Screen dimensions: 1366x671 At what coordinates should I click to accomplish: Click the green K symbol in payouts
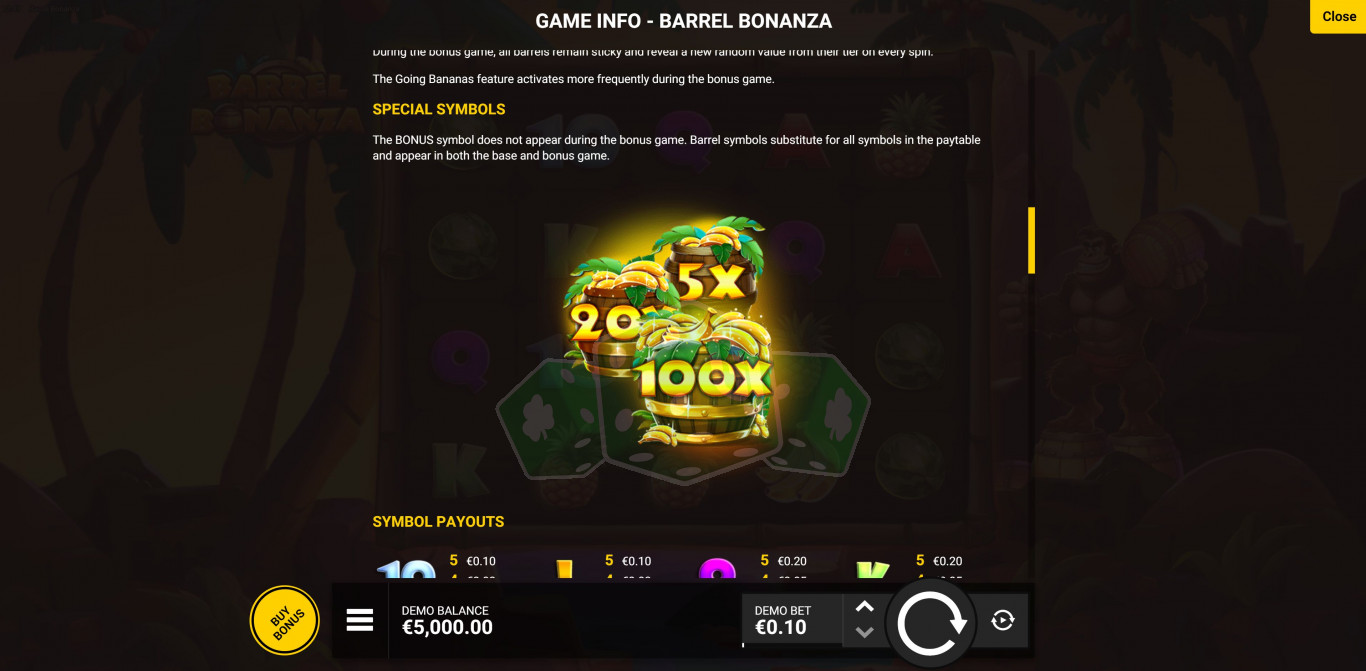pyautogui.click(x=872, y=572)
